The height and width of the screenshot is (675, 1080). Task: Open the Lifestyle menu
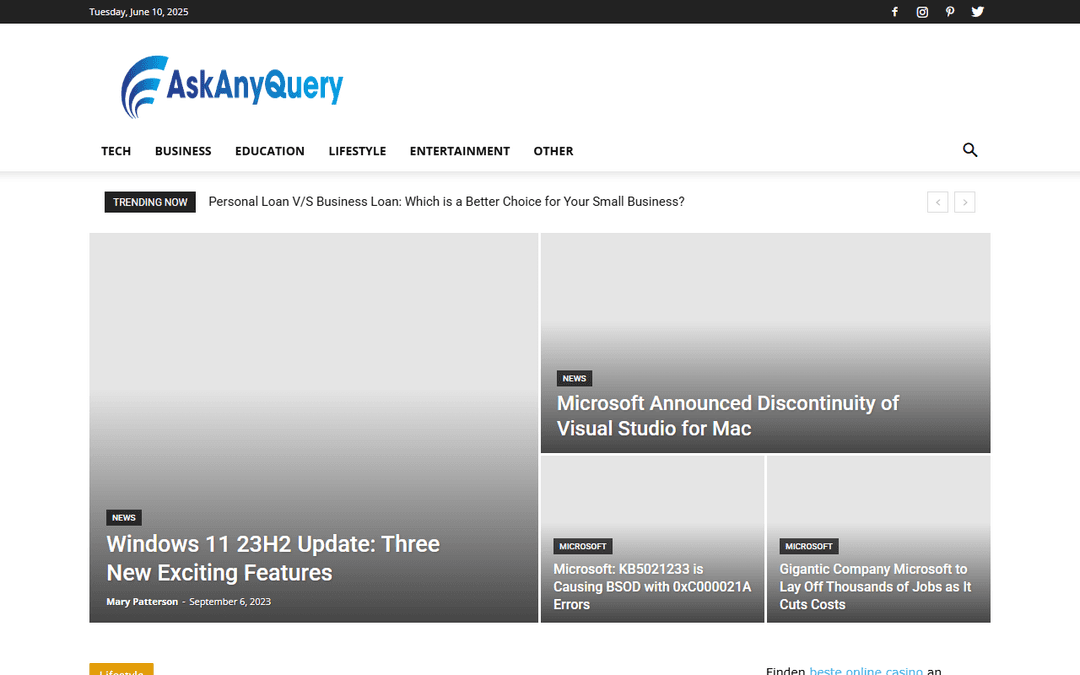point(357,151)
